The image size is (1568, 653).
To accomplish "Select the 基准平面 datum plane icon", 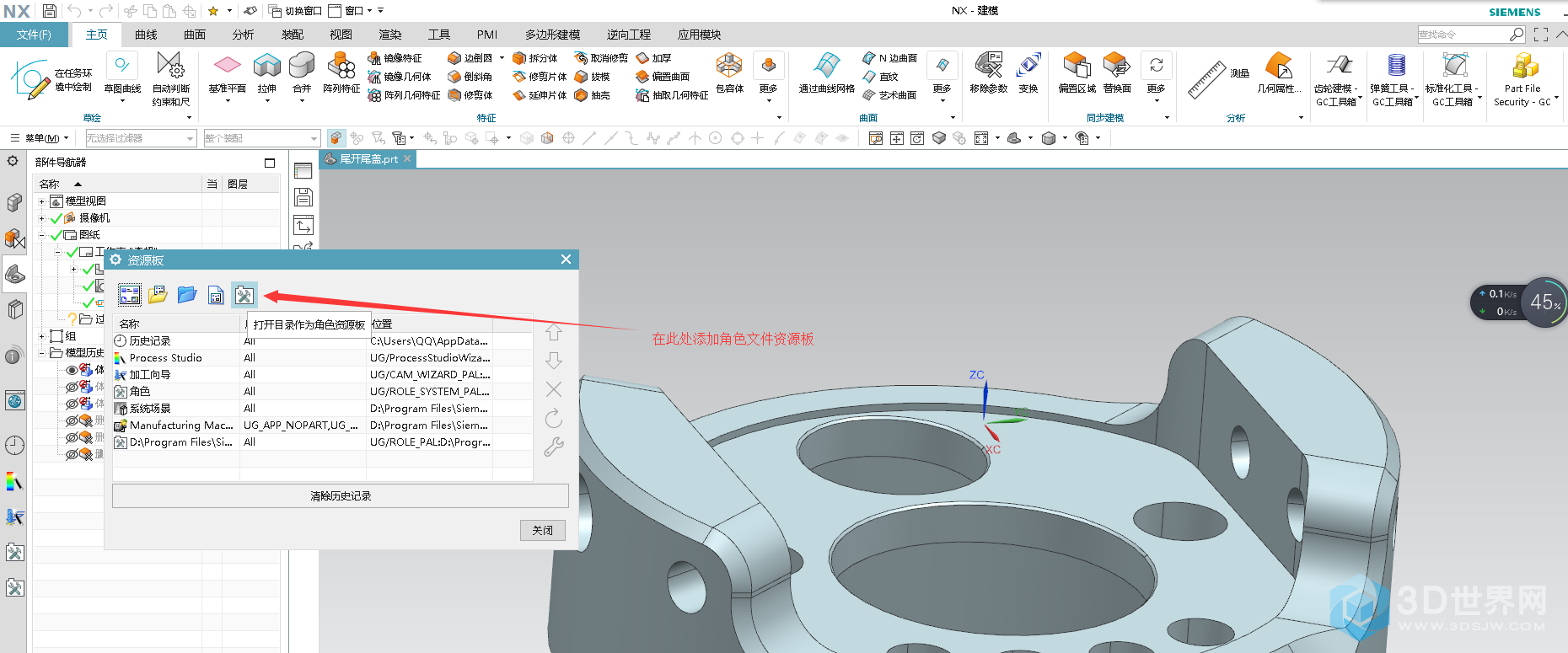I will (x=228, y=66).
